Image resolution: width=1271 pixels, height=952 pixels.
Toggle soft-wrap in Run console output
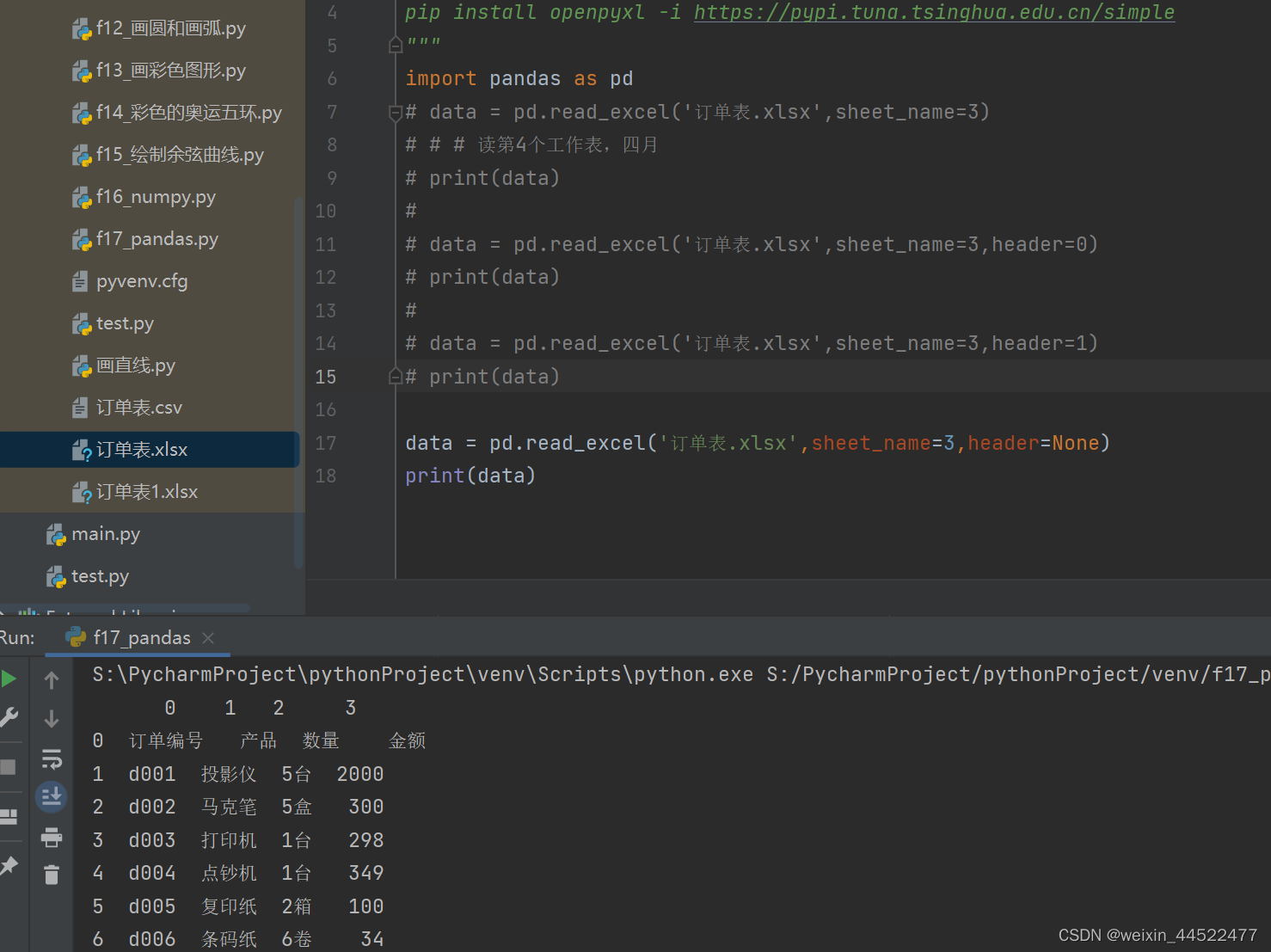(52, 759)
